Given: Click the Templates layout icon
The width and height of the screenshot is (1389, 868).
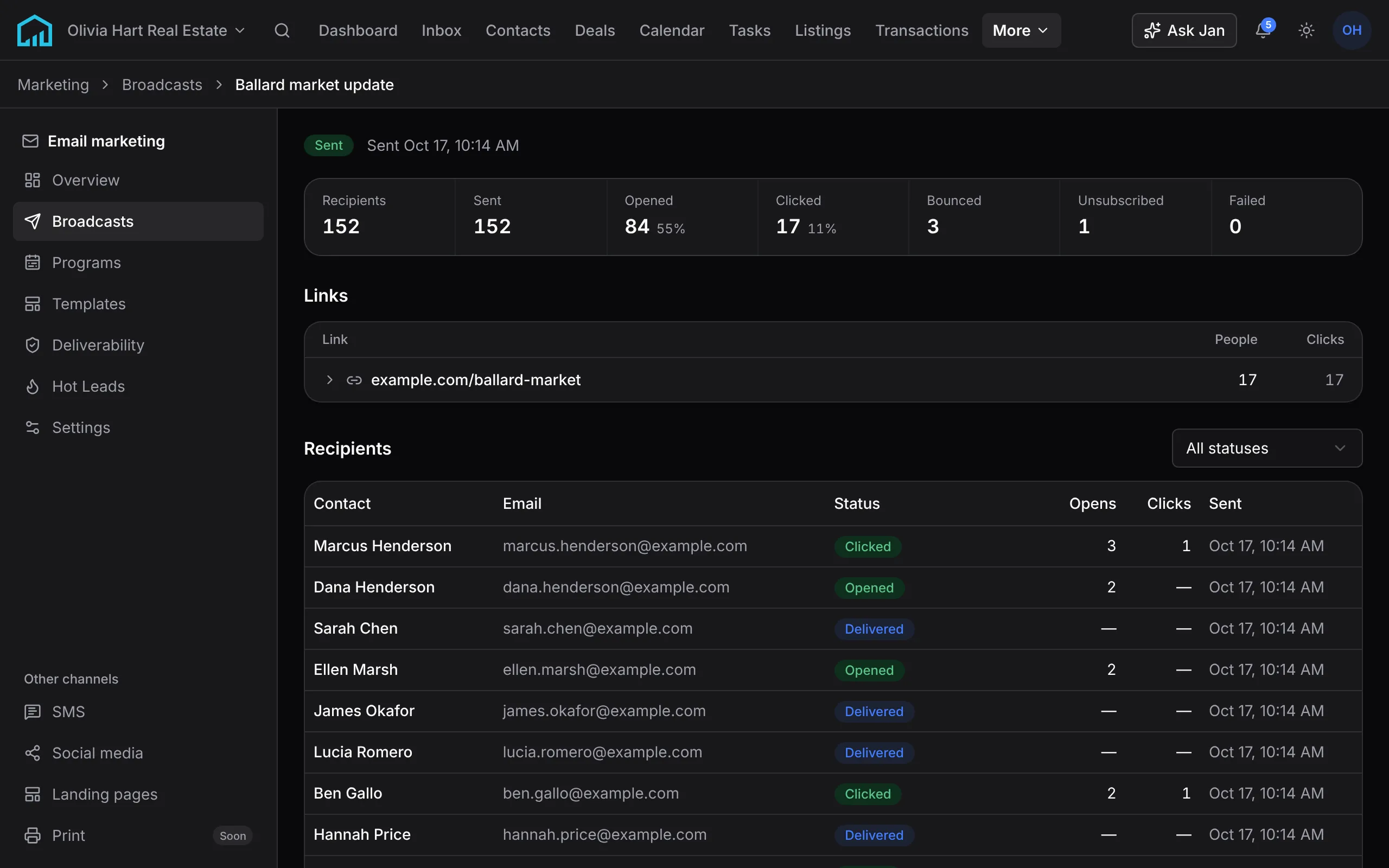Looking at the screenshot, I should click(x=33, y=304).
